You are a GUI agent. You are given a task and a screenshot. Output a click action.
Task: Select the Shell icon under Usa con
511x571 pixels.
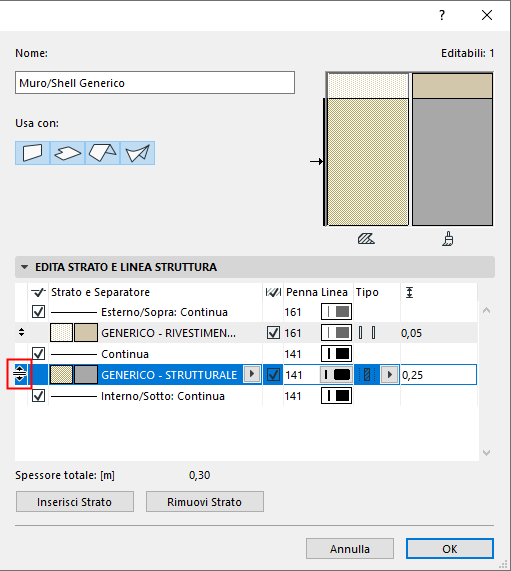pos(137,153)
